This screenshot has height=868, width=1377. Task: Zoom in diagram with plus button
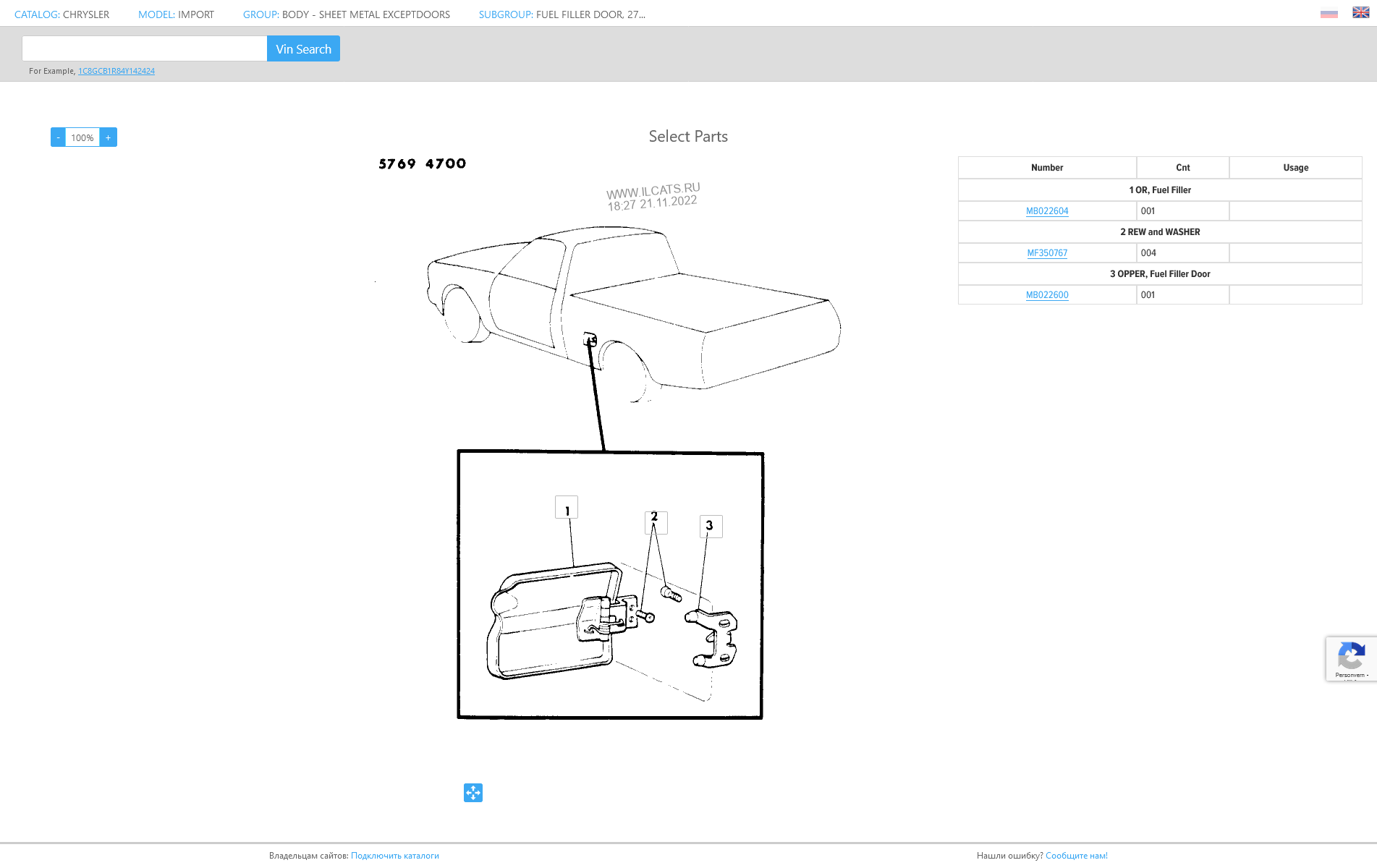click(109, 137)
